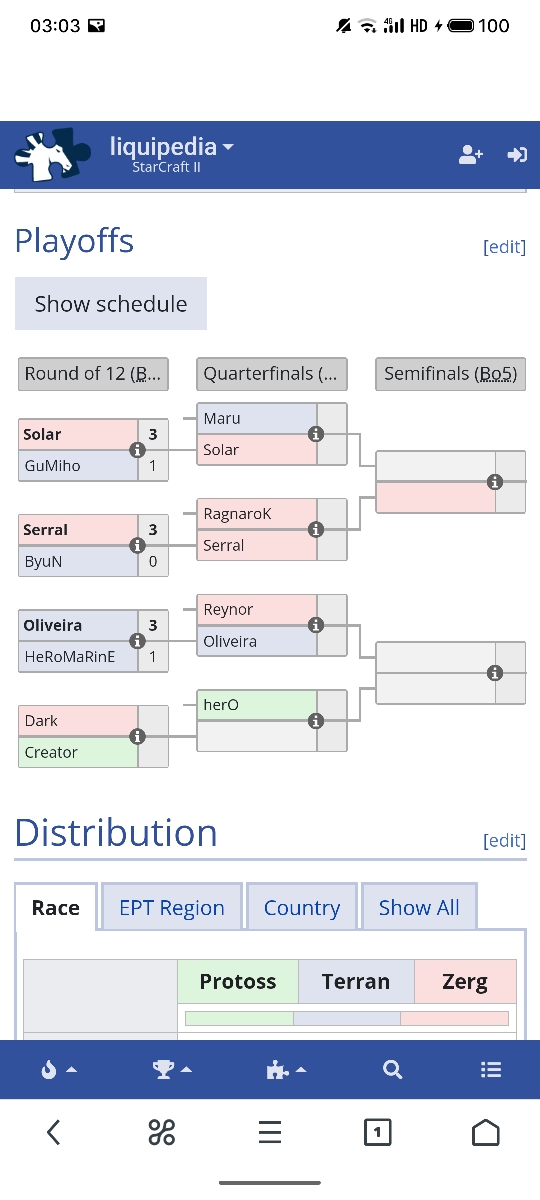Open the table of contents list icon
This screenshot has height=1200, width=540.
[x=491, y=1069]
